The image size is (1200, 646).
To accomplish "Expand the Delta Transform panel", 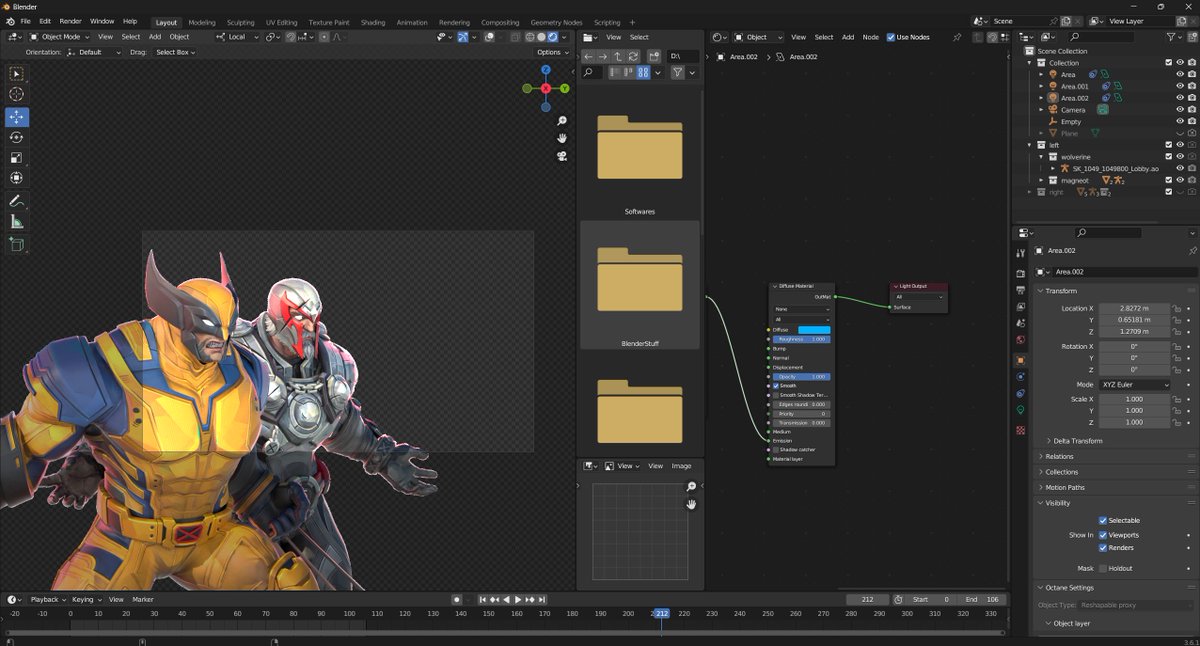I will [1078, 440].
